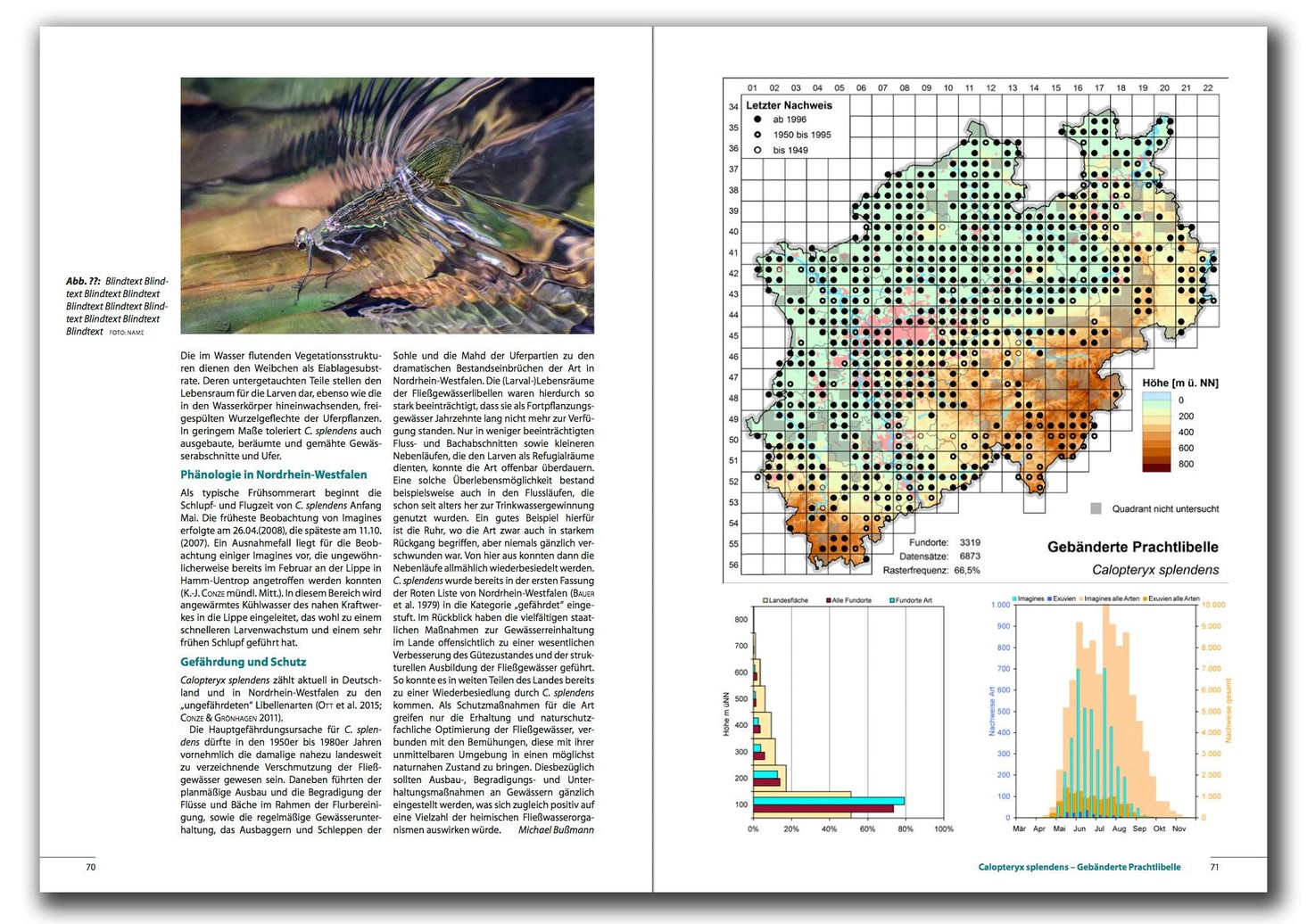This screenshot has width=1307, height=924.
Task: Click the '800' label on the bar chart axis
Action: point(740,619)
